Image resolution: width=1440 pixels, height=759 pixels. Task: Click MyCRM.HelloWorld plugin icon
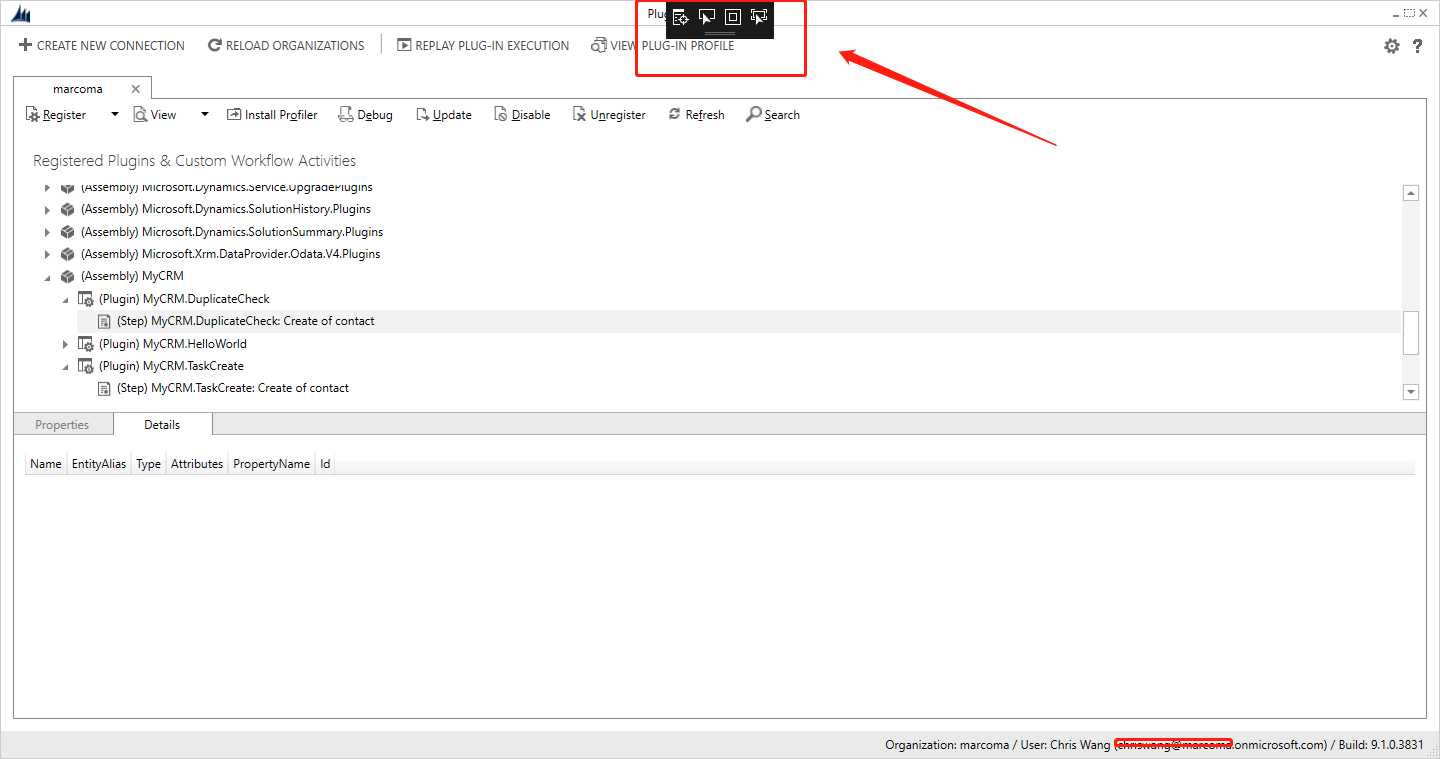(86, 344)
